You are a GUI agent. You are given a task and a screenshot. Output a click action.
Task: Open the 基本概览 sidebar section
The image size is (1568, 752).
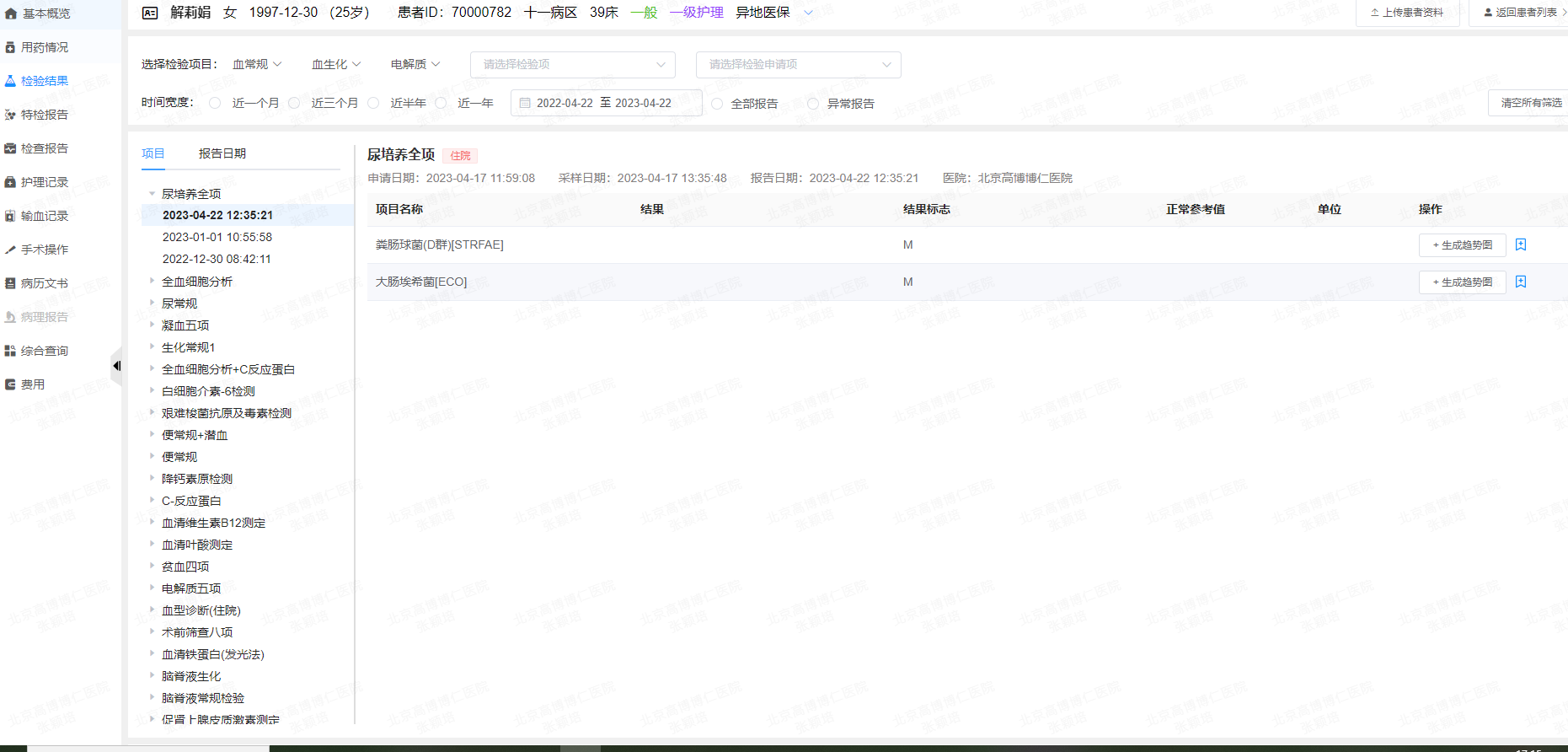37,13
